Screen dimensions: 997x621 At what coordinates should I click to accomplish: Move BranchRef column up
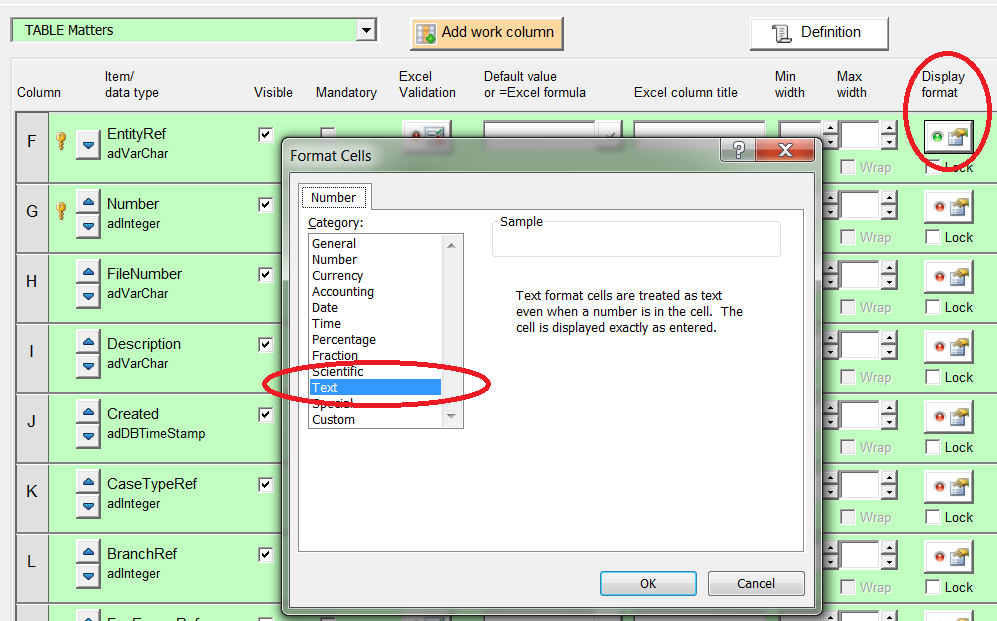[x=88, y=552]
